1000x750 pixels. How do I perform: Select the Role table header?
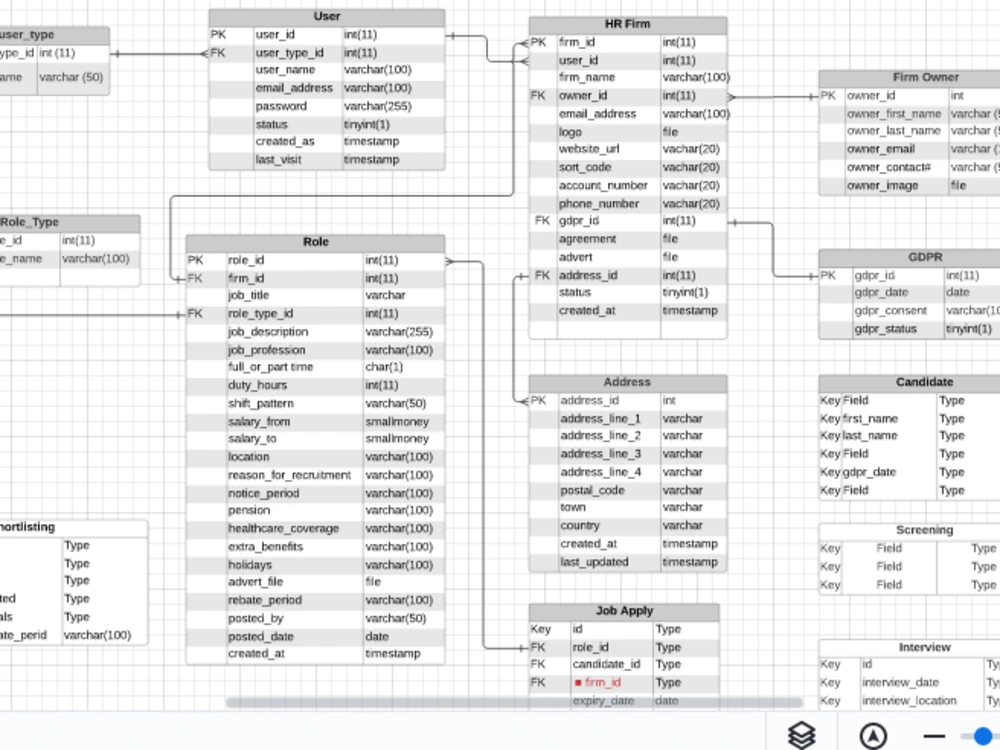pos(316,242)
